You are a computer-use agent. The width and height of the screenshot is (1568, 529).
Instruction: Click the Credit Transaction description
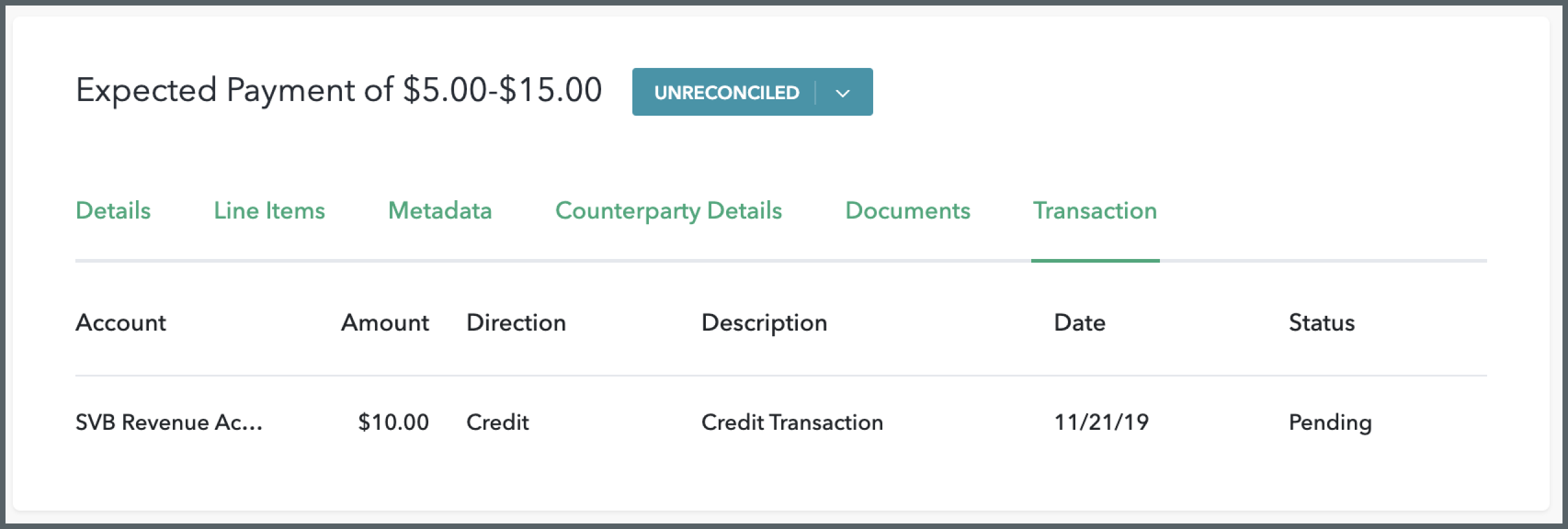click(x=792, y=421)
